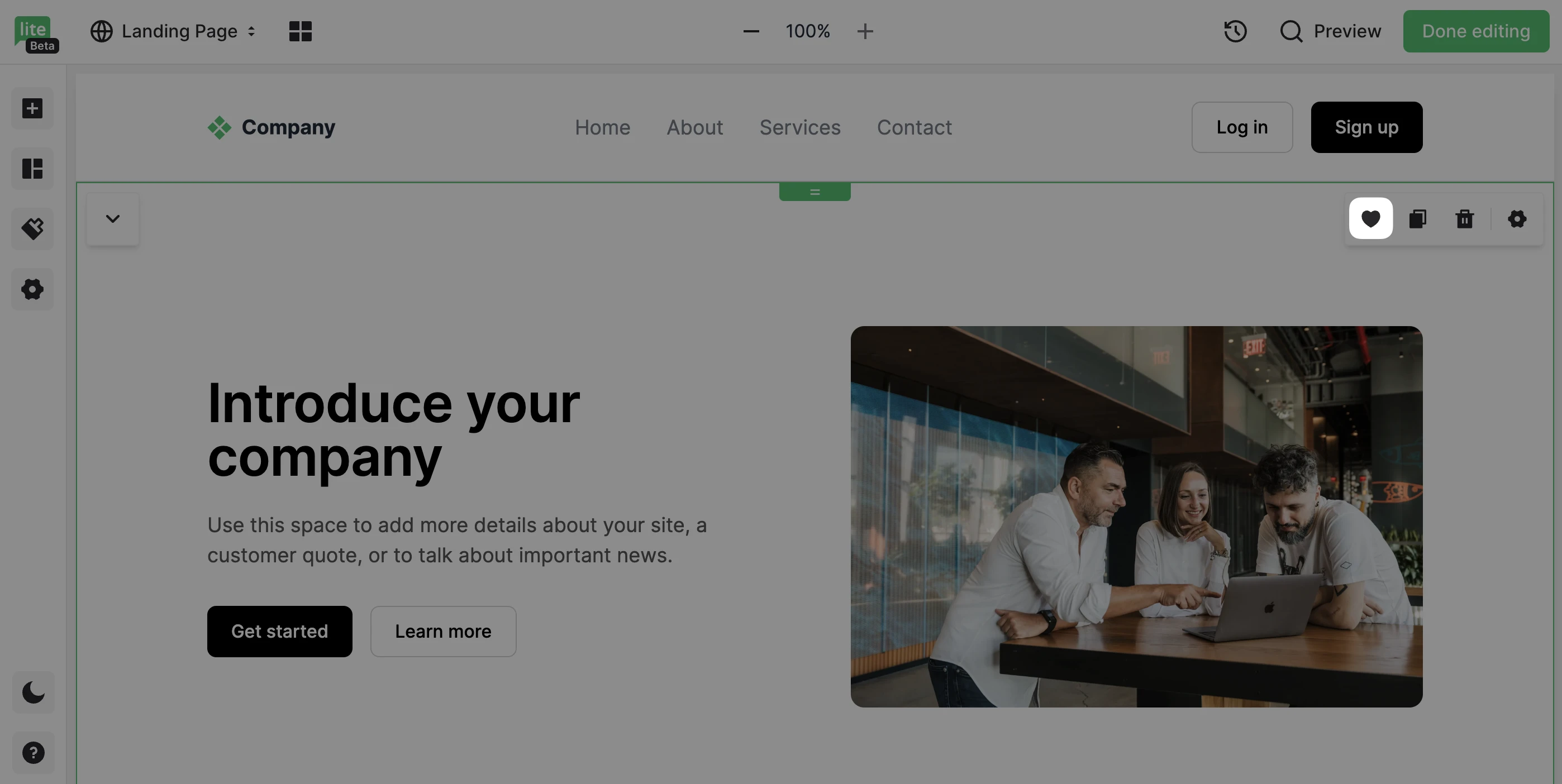1562x784 pixels.
Task: Duplicate the selected section
Action: click(x=1418, y=219)
